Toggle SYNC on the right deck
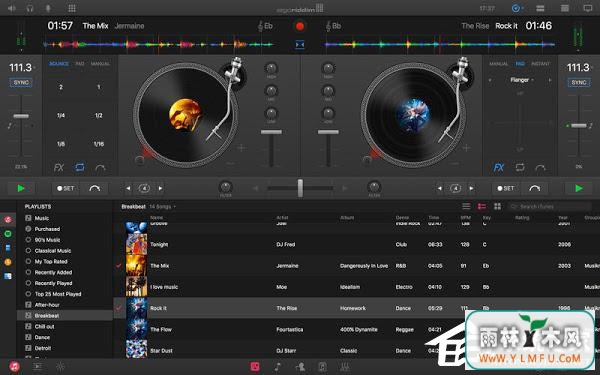 point(579,82)
